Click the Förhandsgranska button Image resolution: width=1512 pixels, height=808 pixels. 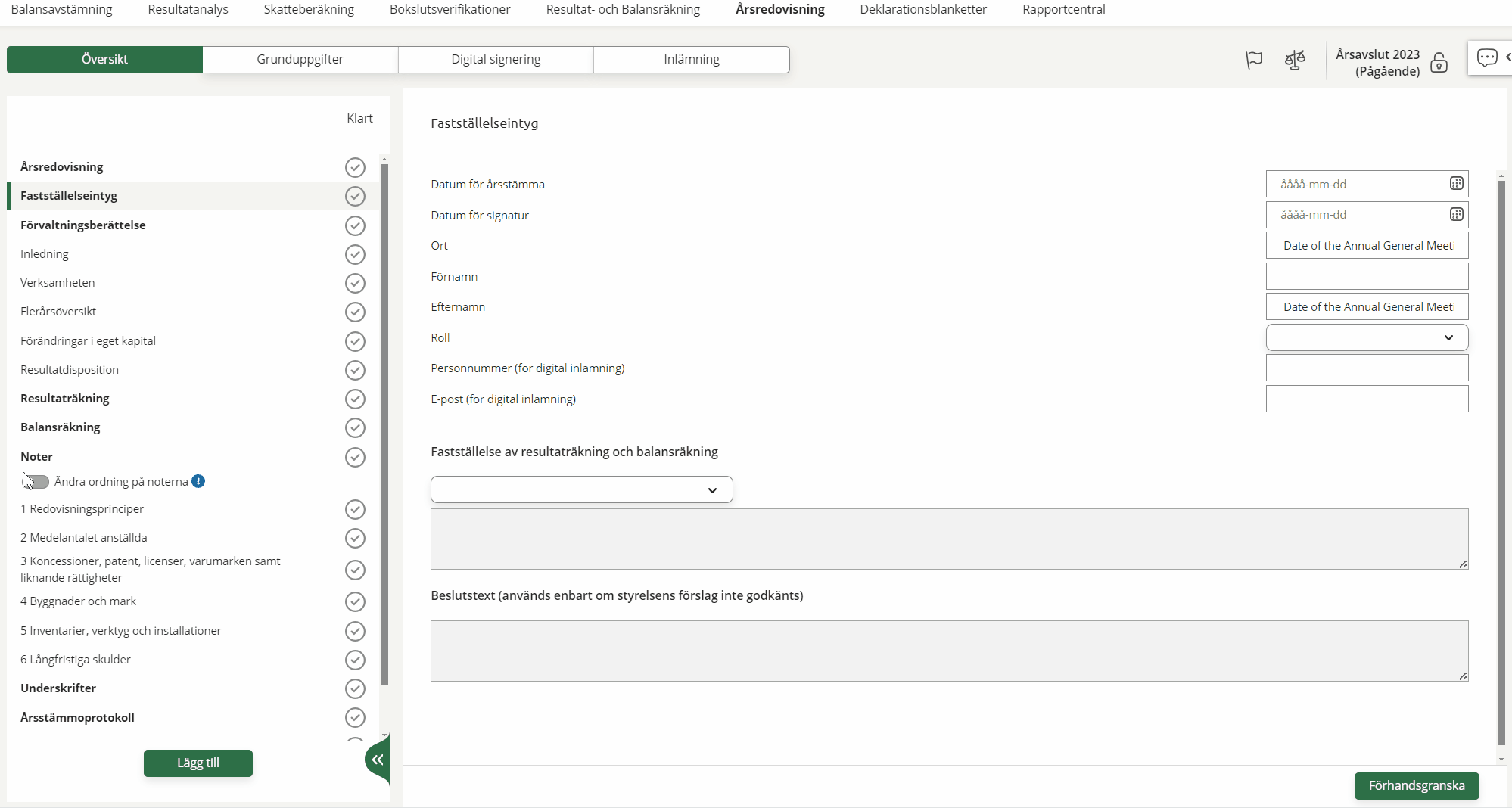click(1416, 786)
